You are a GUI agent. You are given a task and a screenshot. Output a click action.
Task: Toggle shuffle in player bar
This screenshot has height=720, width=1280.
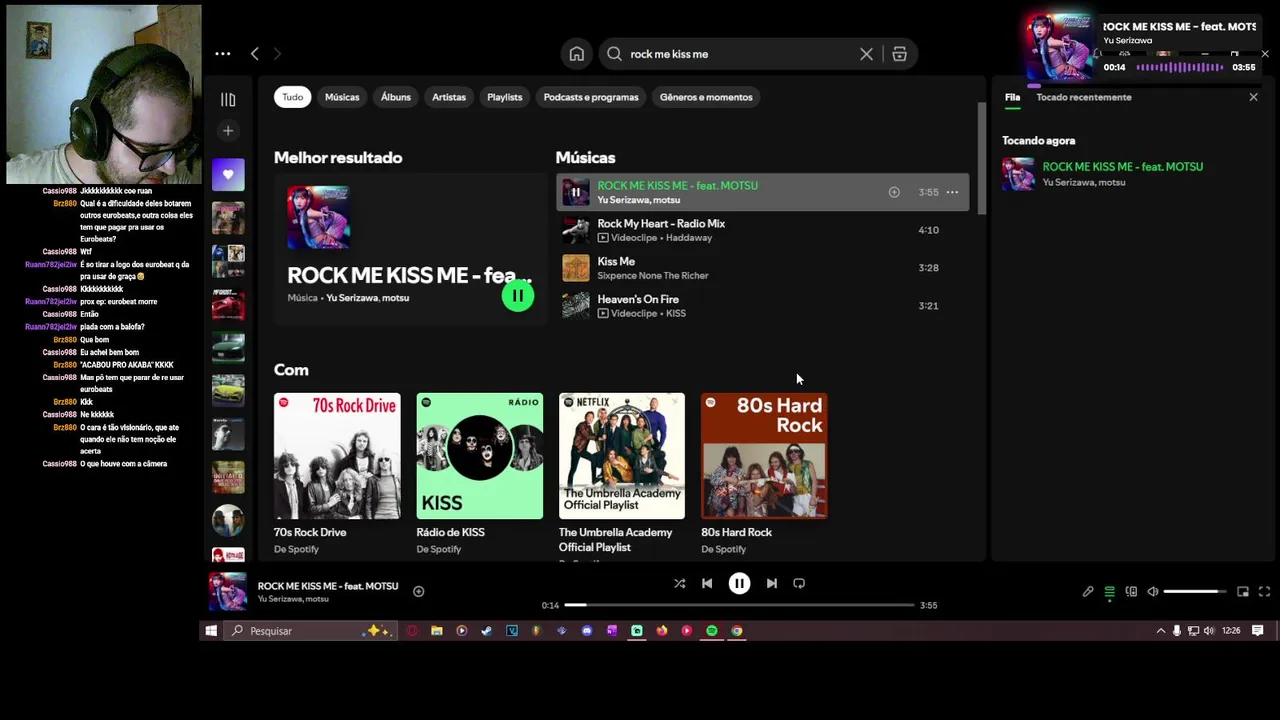(x=679, y=583)
